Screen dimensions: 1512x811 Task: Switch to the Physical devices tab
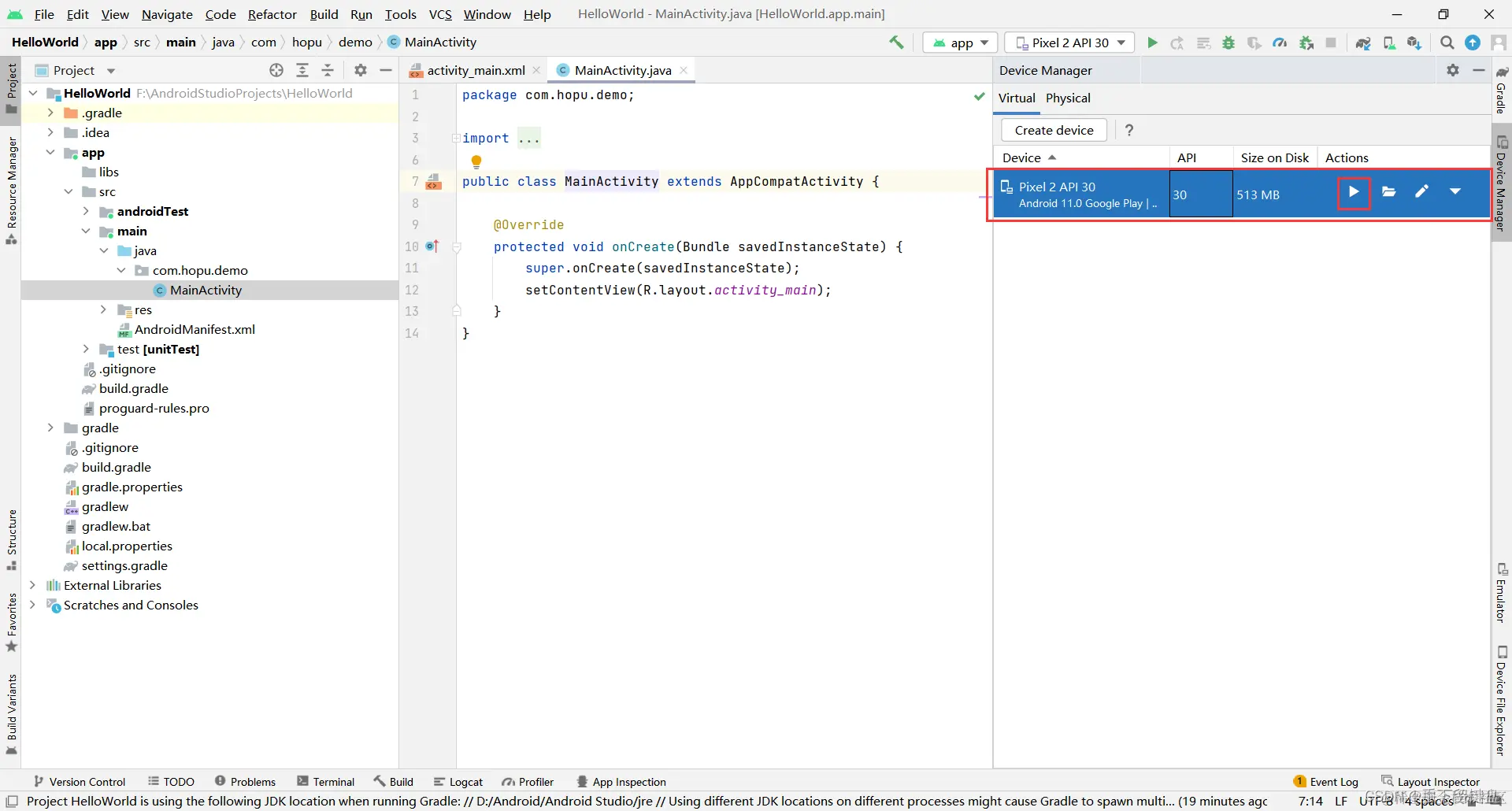pyautogui.click(x=1068, y=98)
